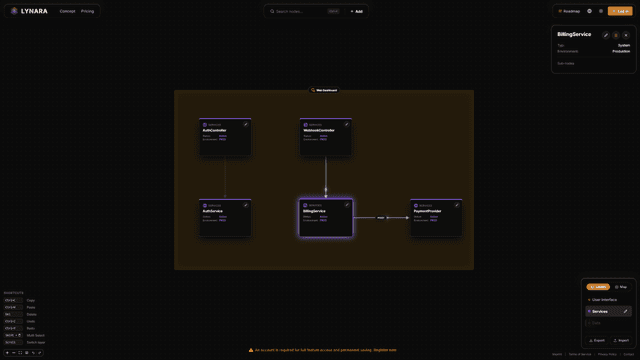Viewport: 640px width, 360px height.
Task: Click the Copy shortcut entry
Action: coord(20,300)
